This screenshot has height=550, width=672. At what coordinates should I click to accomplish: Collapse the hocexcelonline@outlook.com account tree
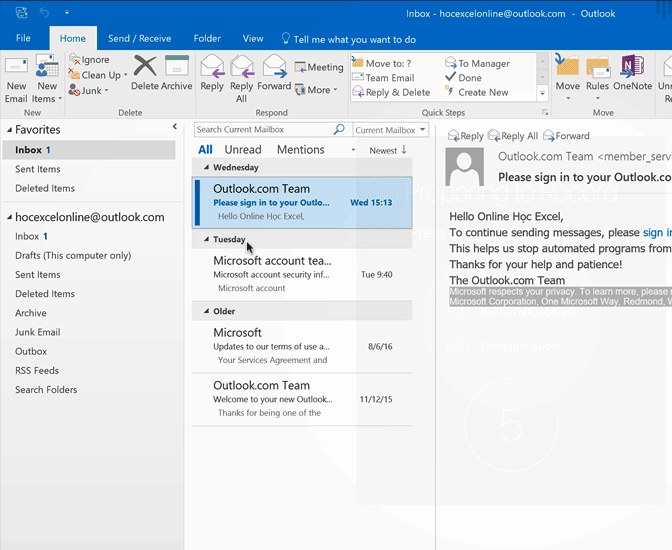pyautogui.click(x=8, y=217)
